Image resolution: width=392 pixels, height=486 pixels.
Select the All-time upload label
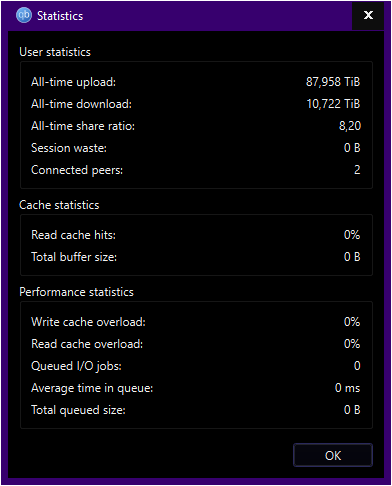(x=73, y=82)
